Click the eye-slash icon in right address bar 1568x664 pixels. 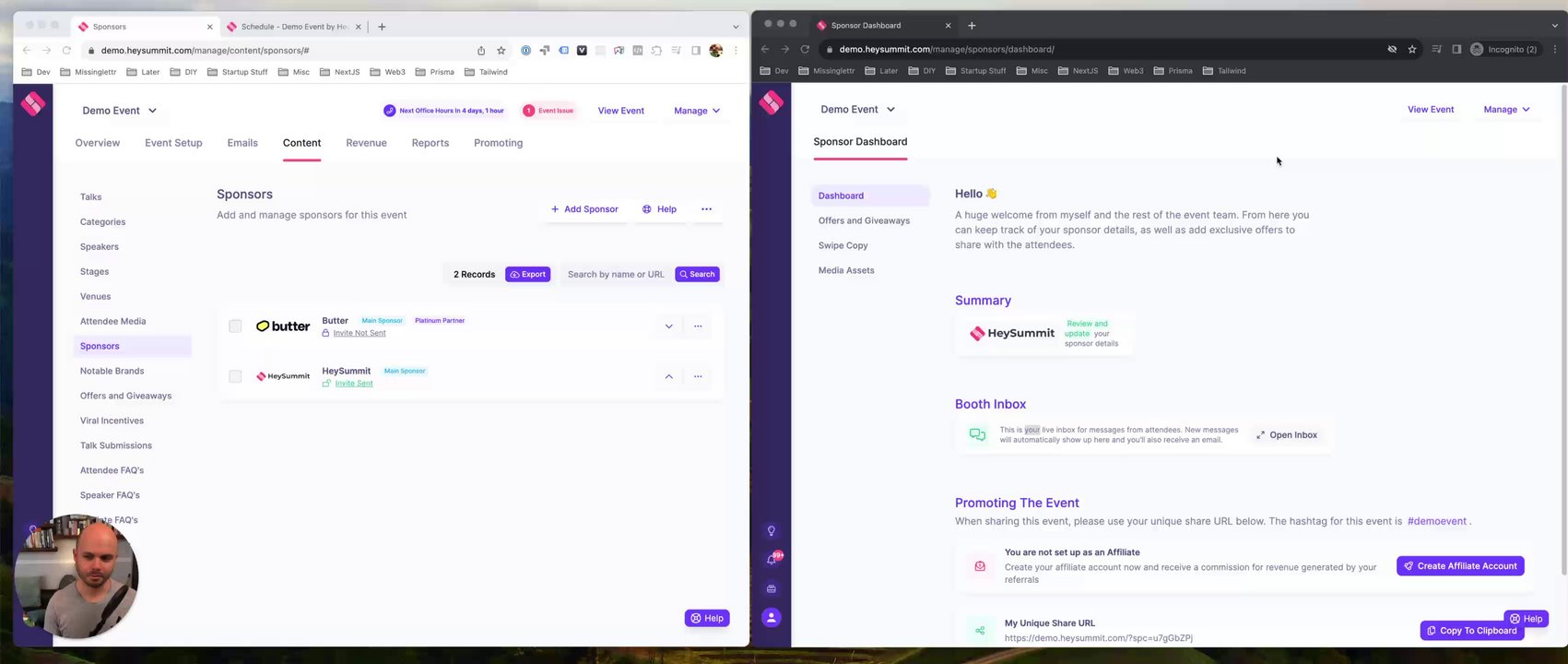tap(1392, 49)
